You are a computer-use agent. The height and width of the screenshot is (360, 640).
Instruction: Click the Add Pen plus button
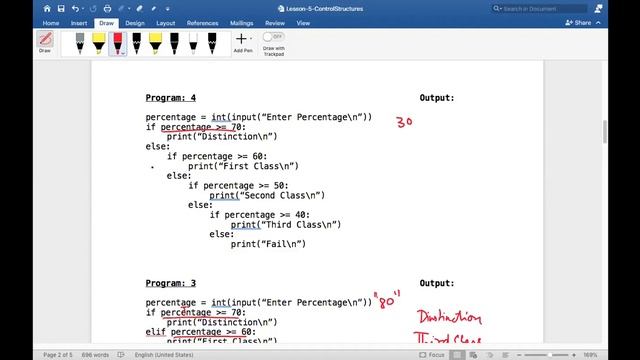click(241, 39)
